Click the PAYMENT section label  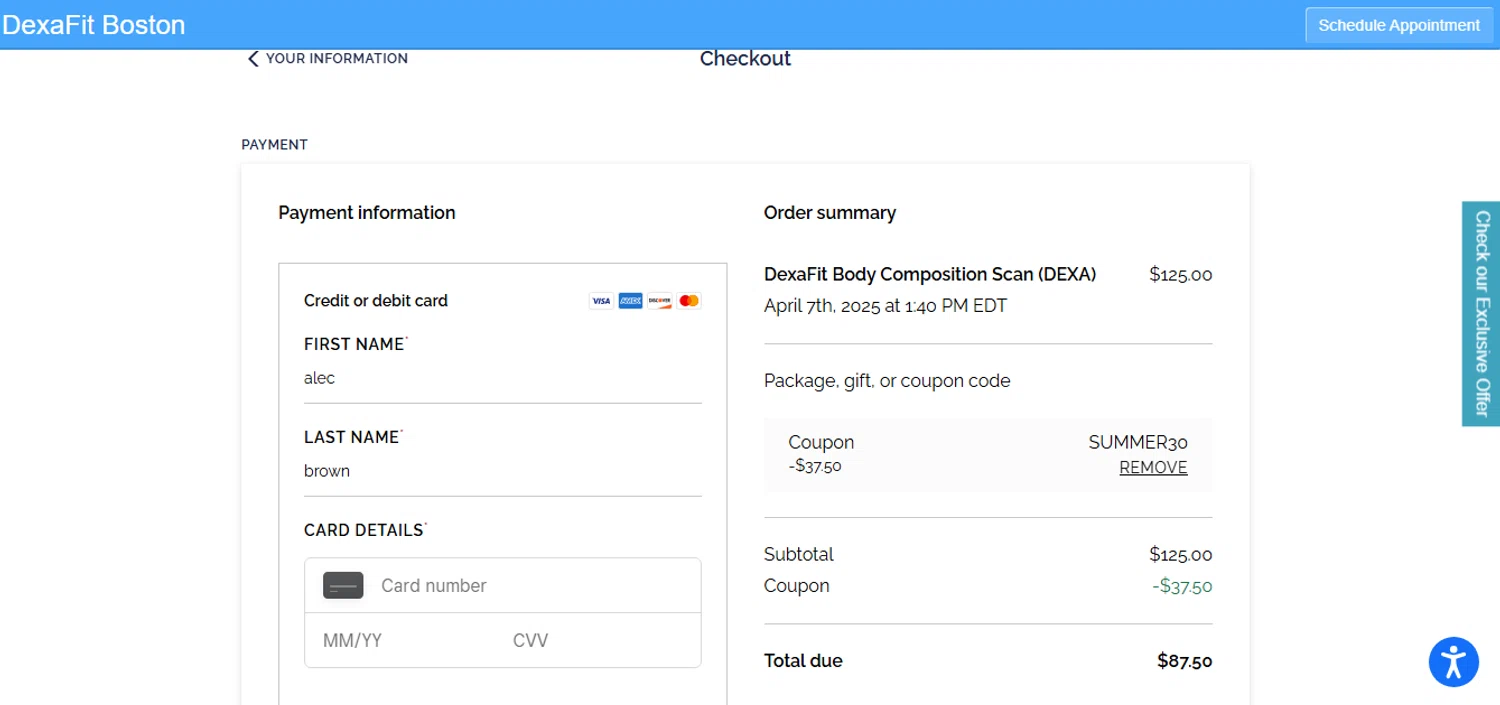click(275, 145)
